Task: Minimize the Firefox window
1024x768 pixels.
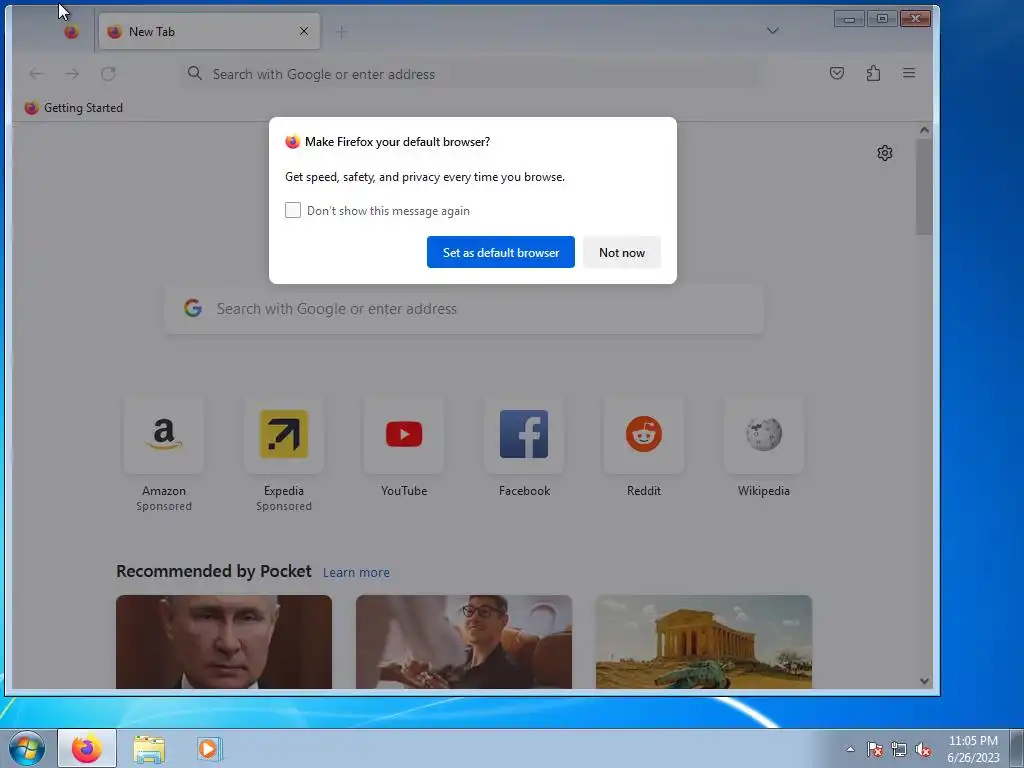Action: (849, 19)
